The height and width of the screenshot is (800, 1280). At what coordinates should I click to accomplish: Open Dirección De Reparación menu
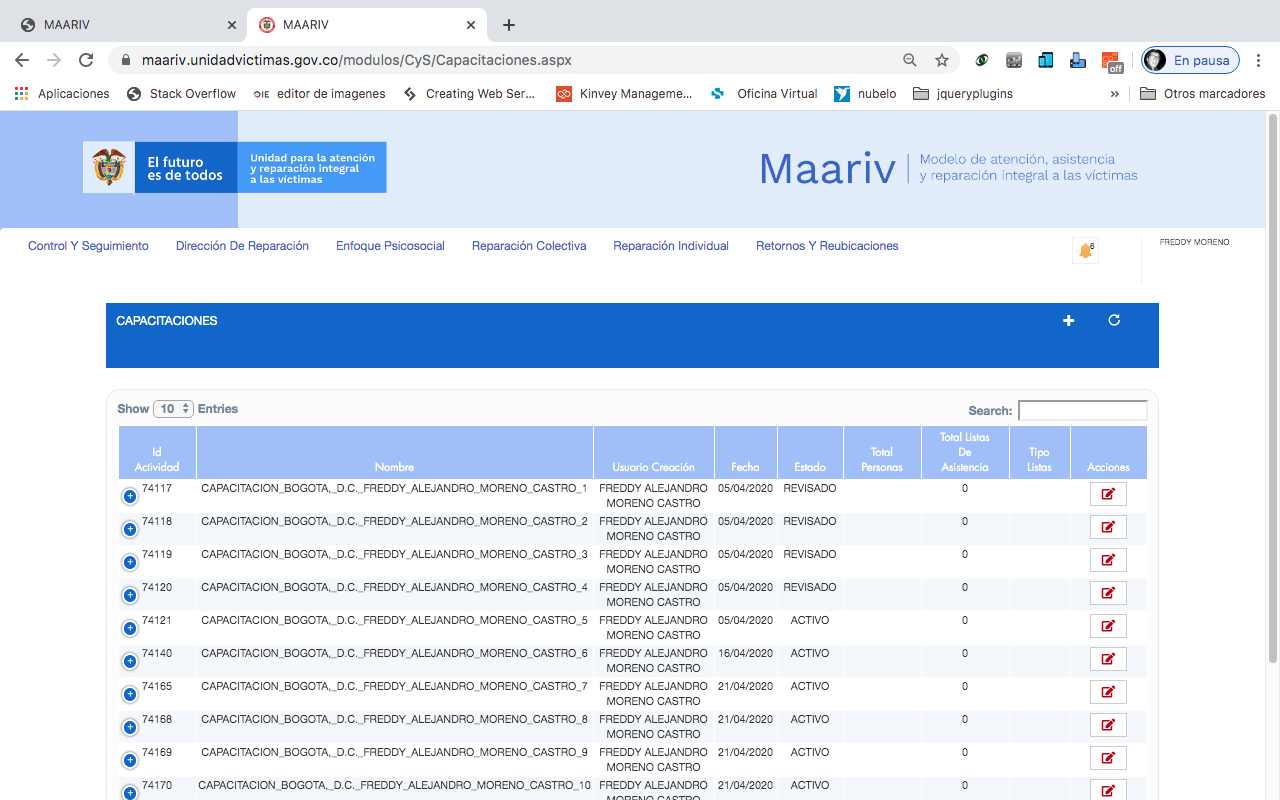[x=242, y=246]
